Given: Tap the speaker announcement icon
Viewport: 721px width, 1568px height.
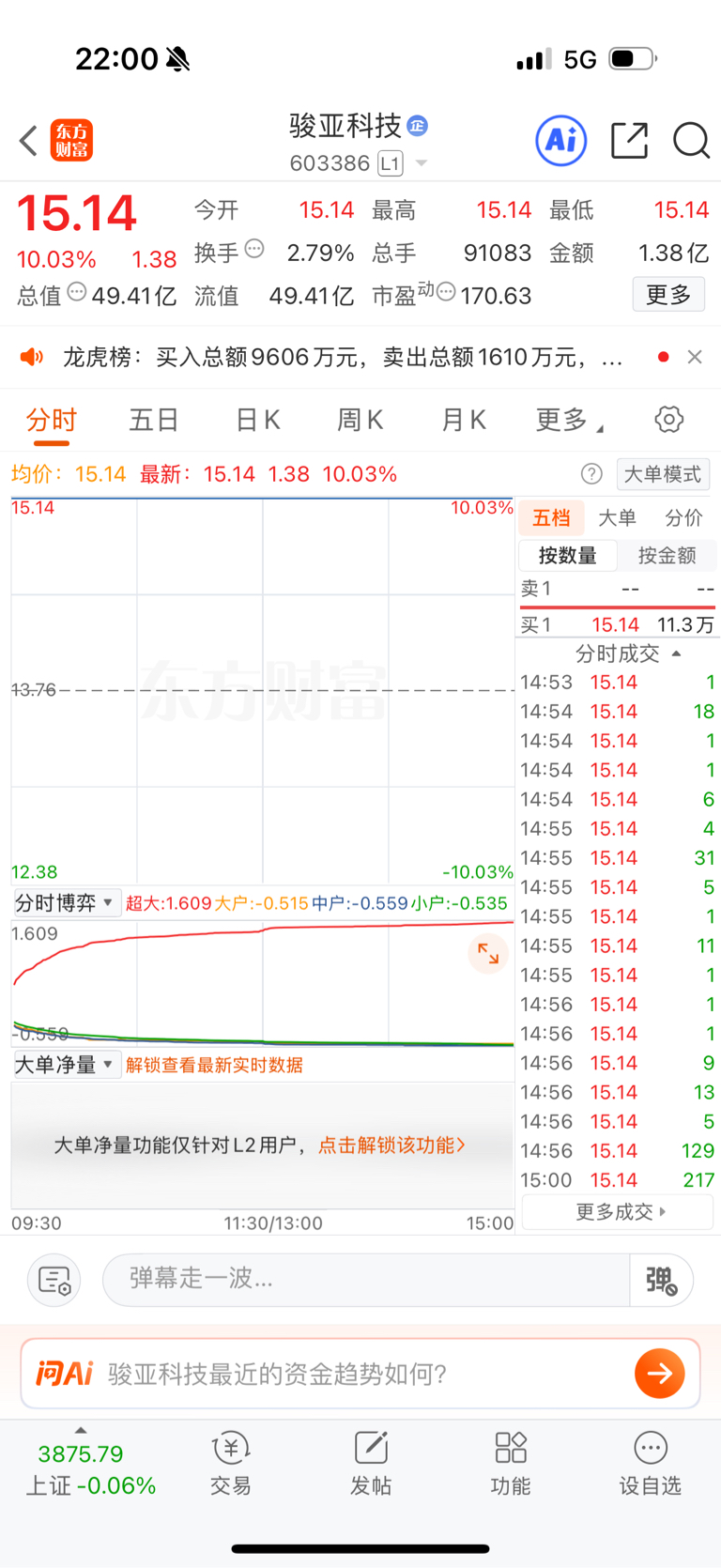Looking at the screenshot, I should [32, 357].
